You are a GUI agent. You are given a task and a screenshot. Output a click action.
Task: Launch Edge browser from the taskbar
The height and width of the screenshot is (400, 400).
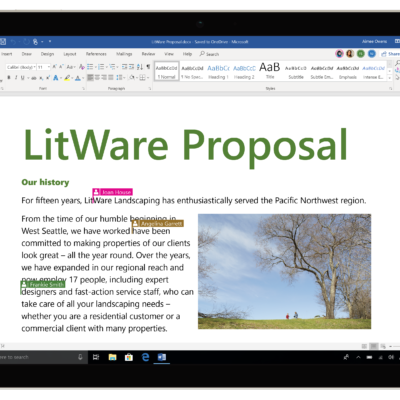pos(145,357)
